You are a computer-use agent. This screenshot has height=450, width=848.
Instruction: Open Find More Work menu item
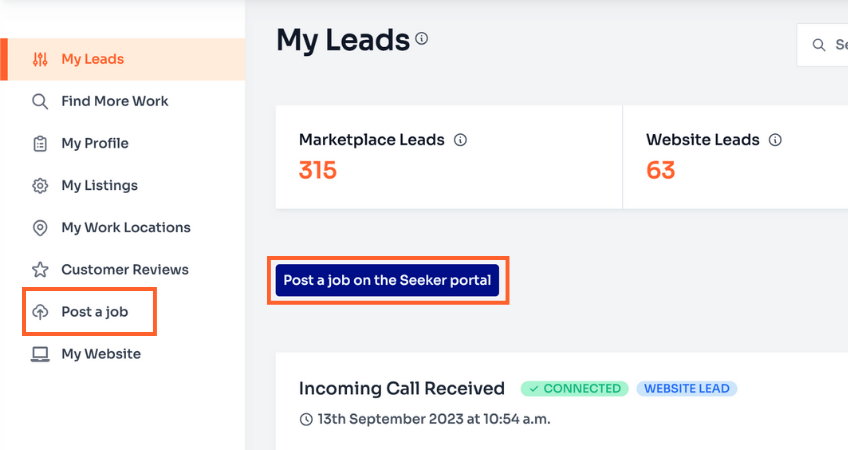[x=114, y=101]
